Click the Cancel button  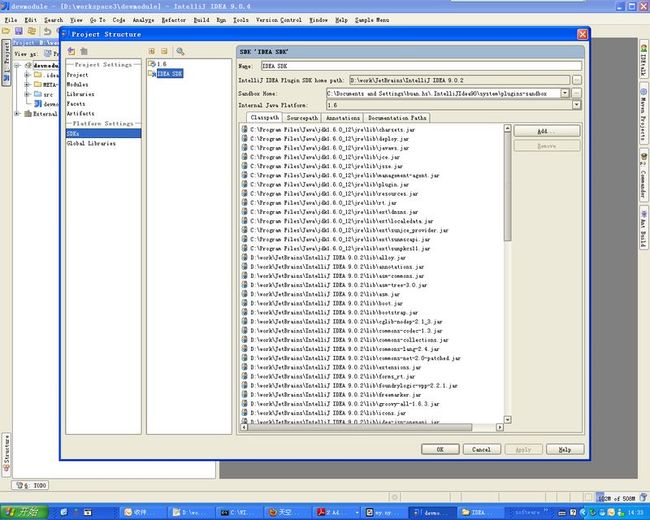click(x=481, y=450)
